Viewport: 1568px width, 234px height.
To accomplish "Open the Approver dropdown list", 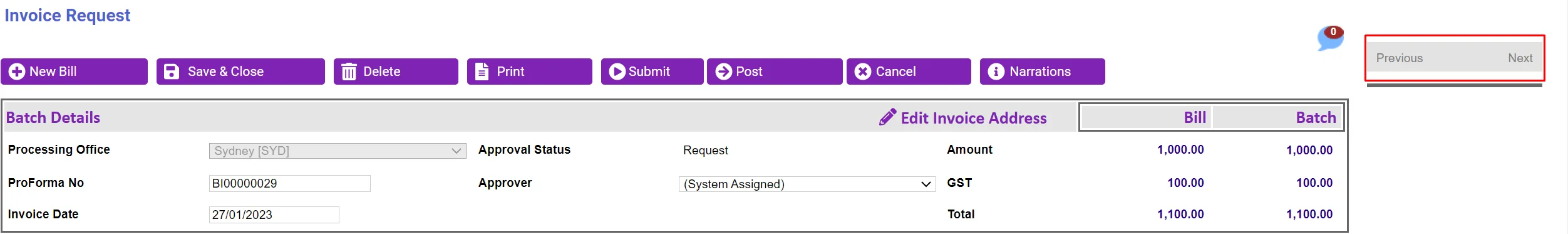I will coord(807,184).
